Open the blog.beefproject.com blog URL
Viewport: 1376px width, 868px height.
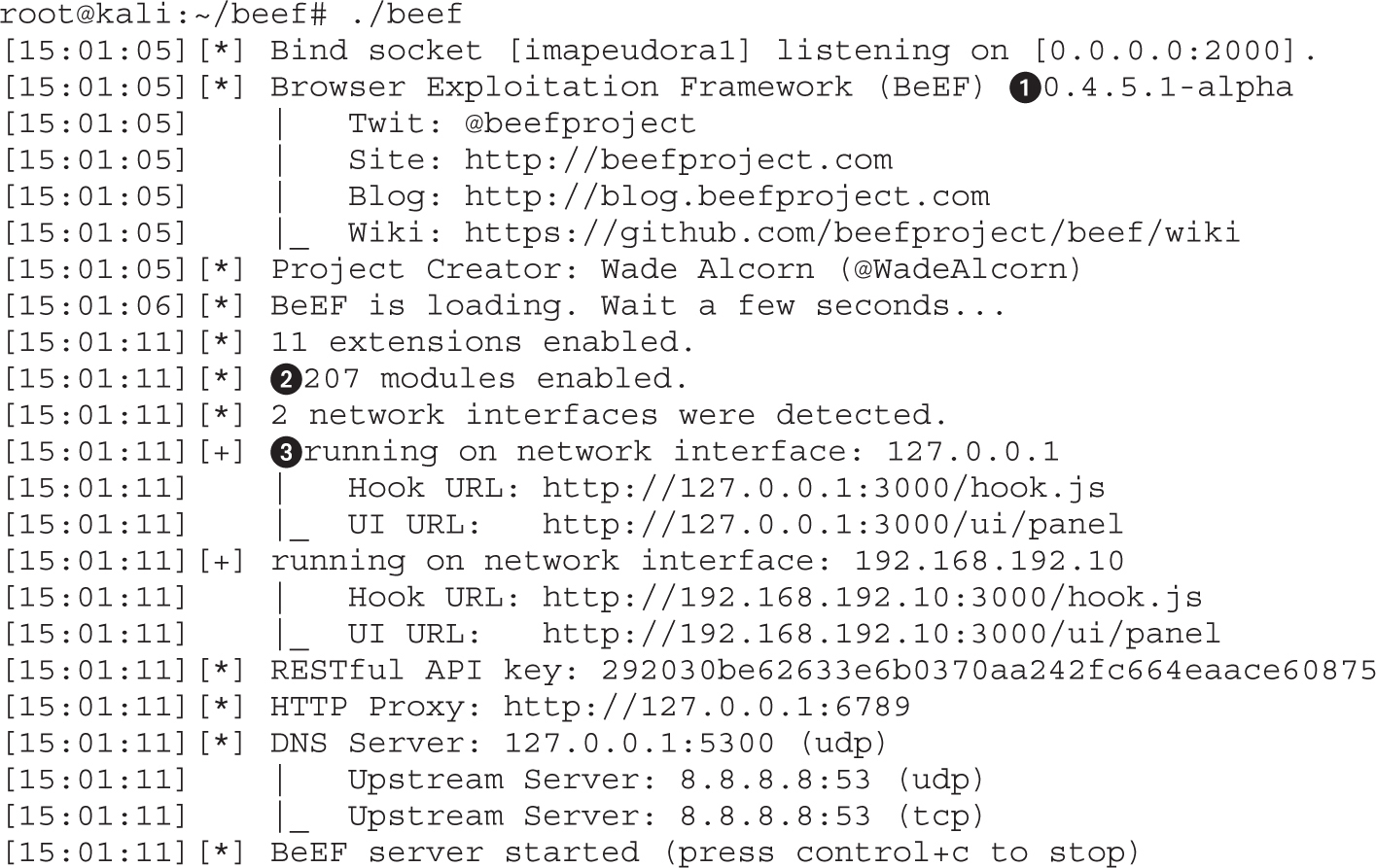pyautogui.click(x=726, y=196)
